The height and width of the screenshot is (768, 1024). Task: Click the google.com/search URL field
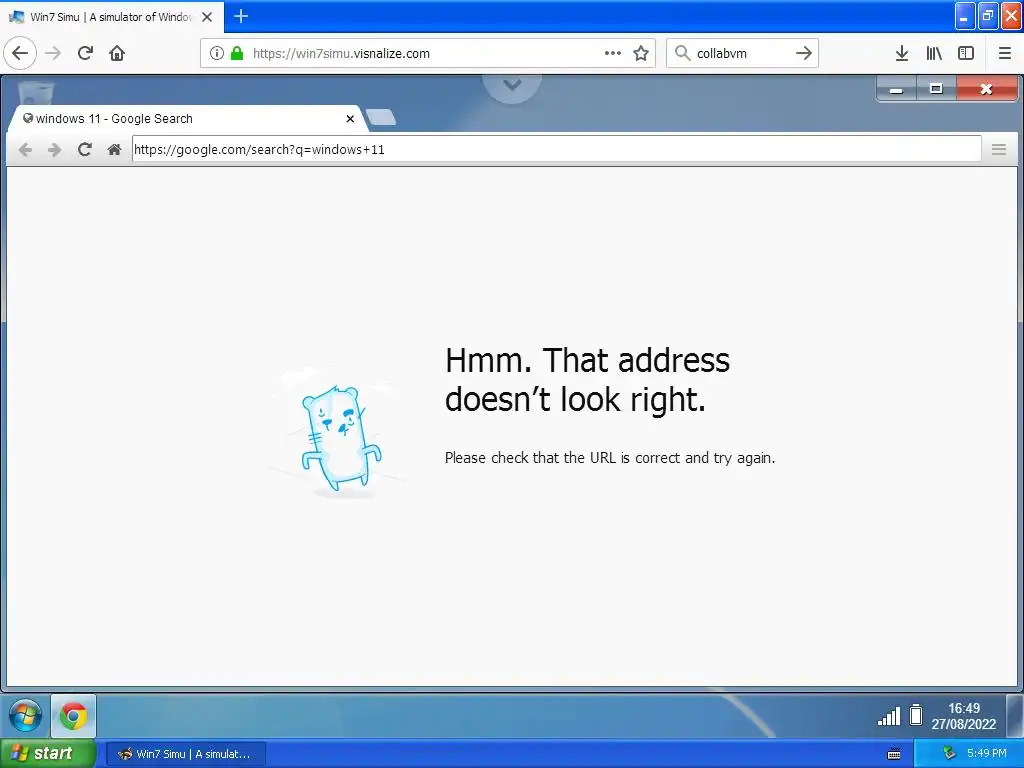pos(556,149)
